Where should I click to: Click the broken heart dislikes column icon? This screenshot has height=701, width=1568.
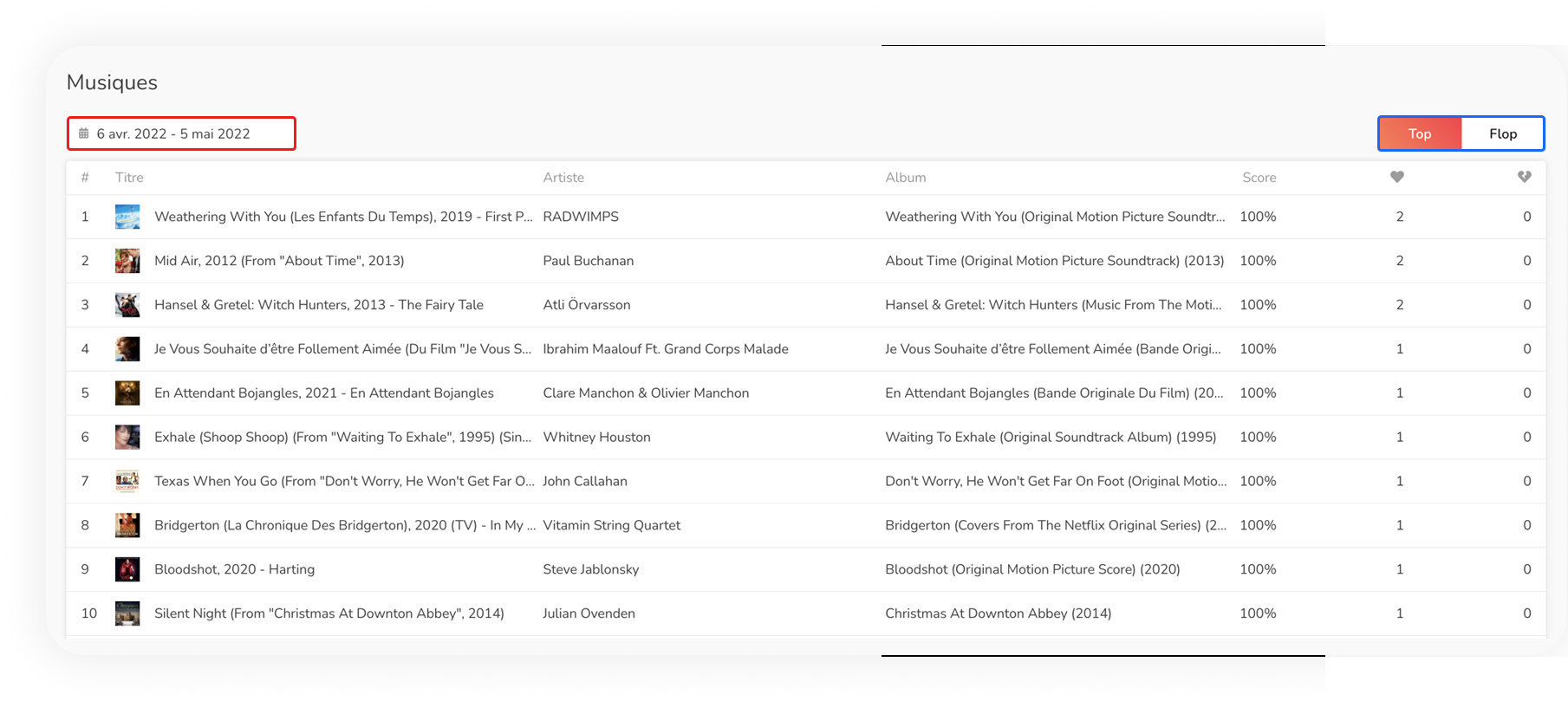click(x=1524, y=177)
